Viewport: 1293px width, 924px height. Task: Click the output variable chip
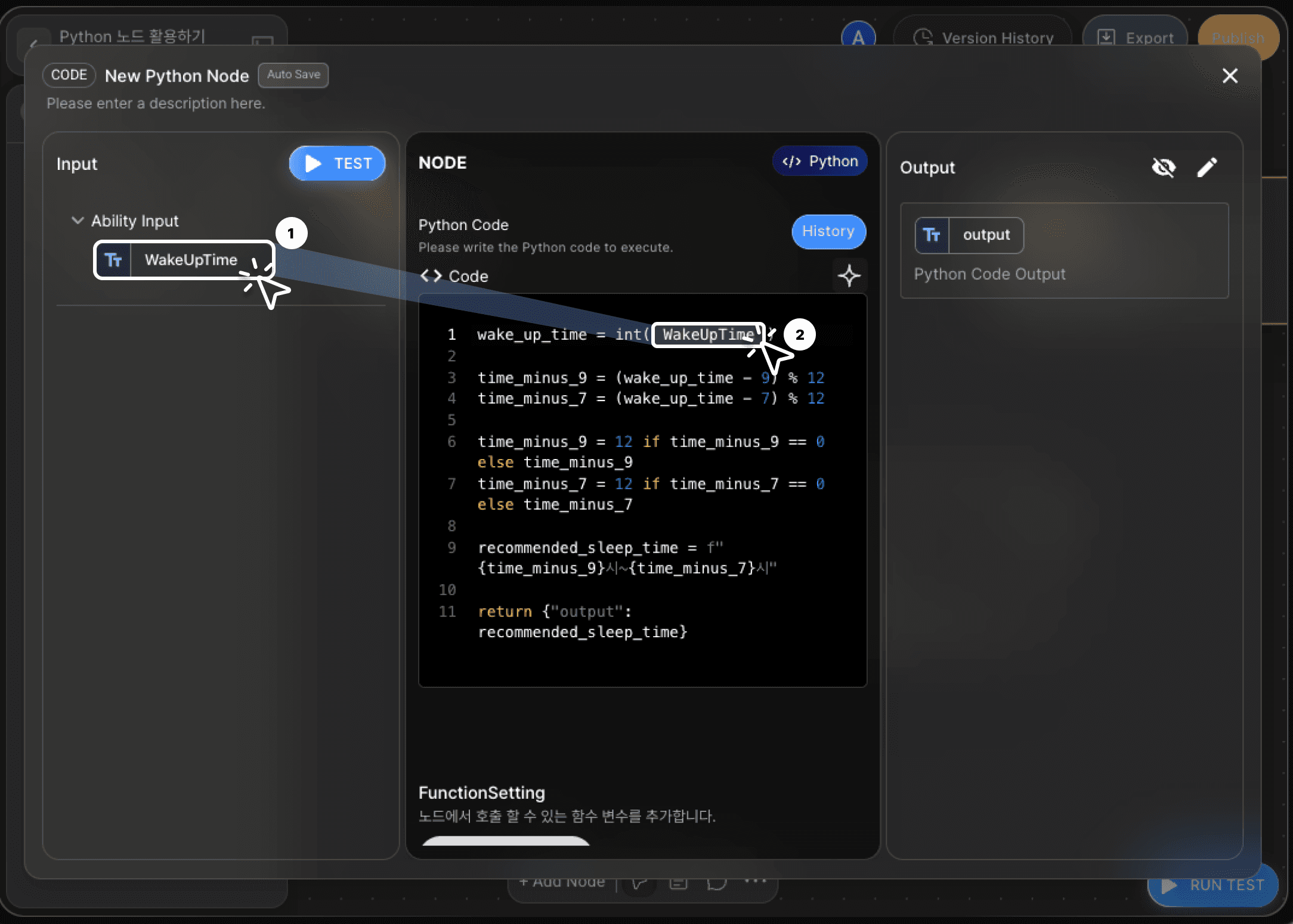(985, 235)
